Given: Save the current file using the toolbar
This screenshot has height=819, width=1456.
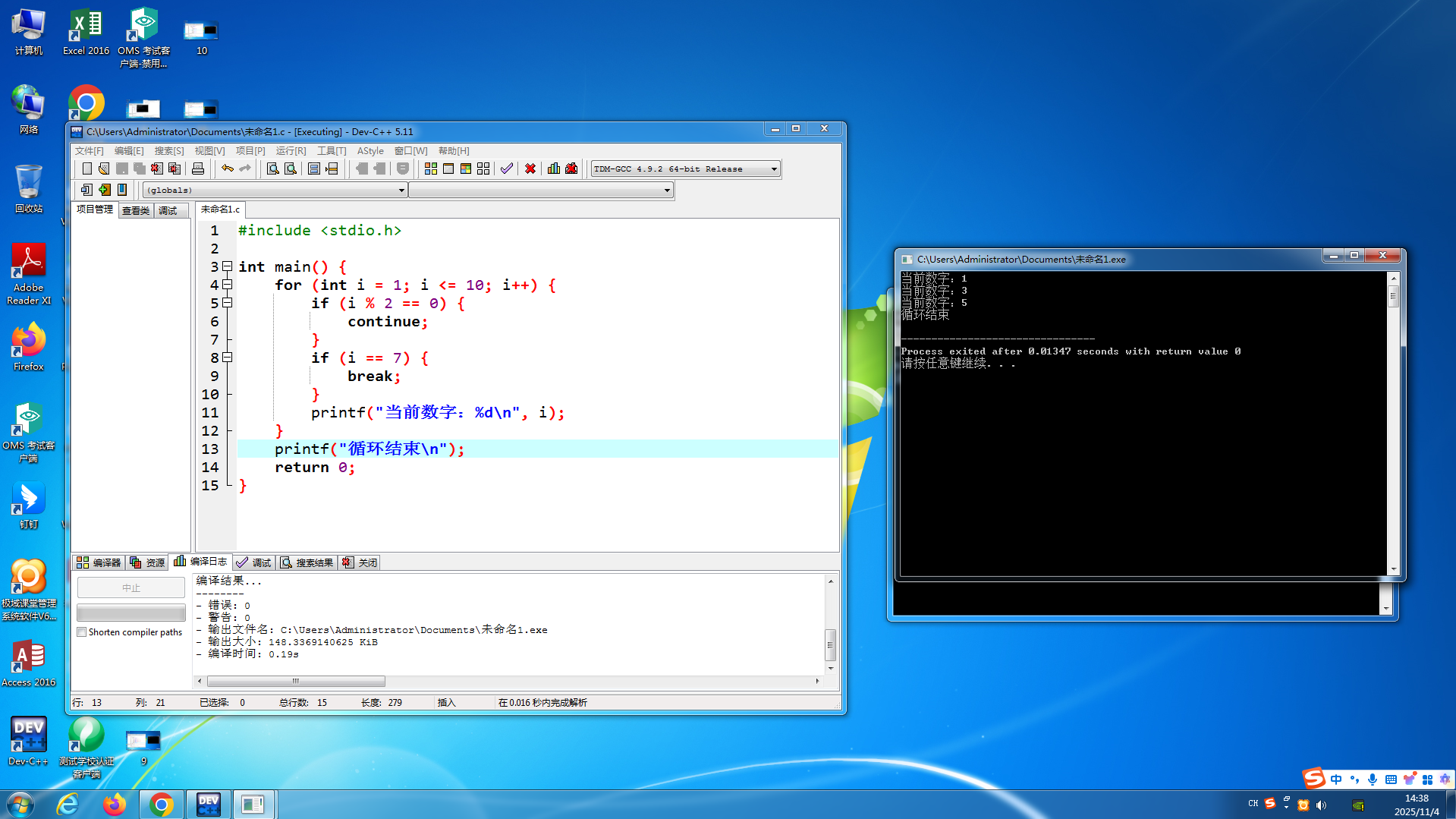Looking at the screenshot, I should point(122,169).
